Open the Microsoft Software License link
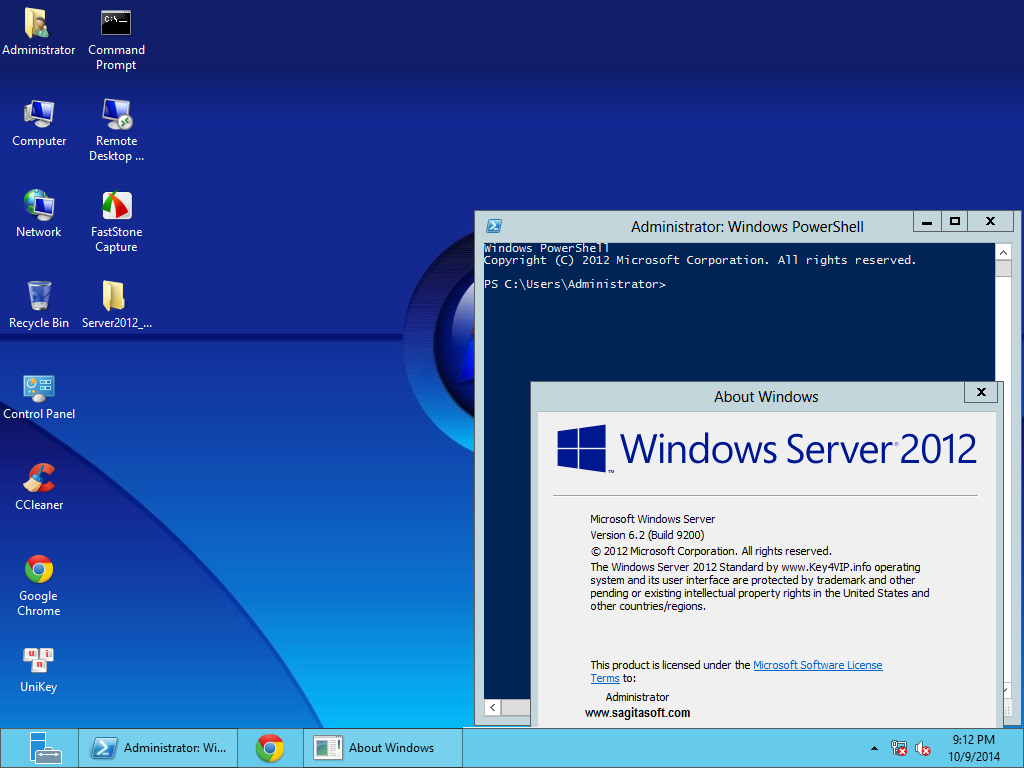This screenshot has height=768, width=1024. click(x=818, y=665)
